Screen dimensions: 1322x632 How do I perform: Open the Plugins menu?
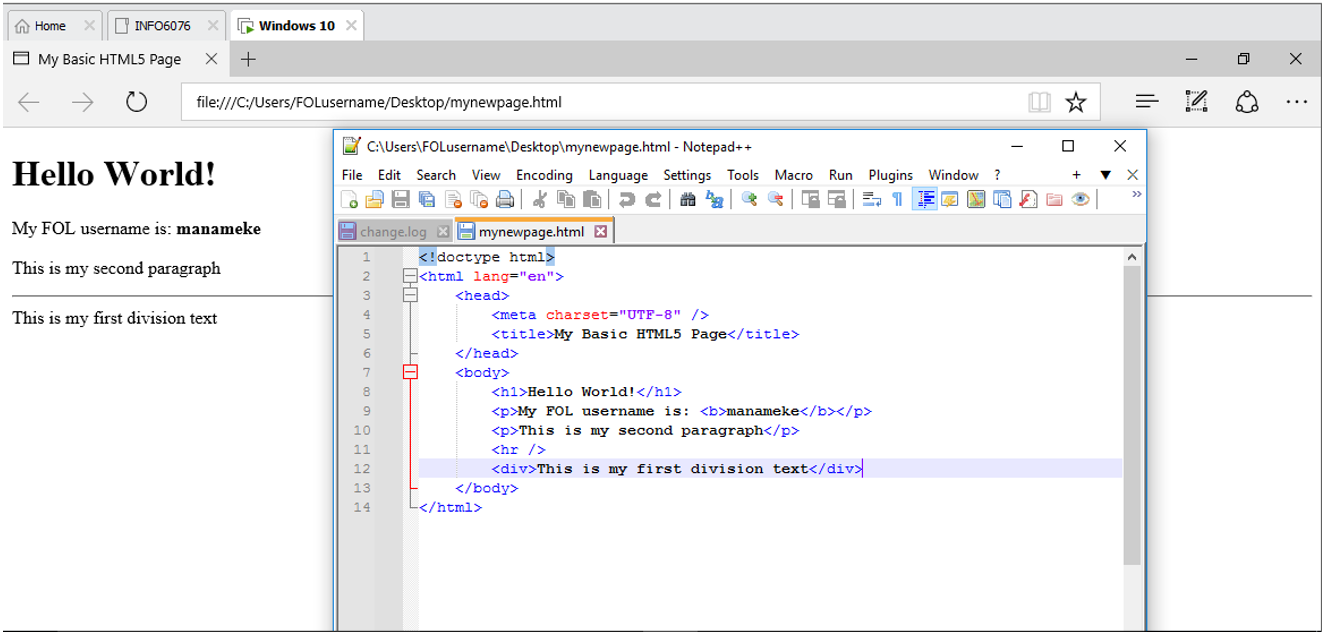891,175
